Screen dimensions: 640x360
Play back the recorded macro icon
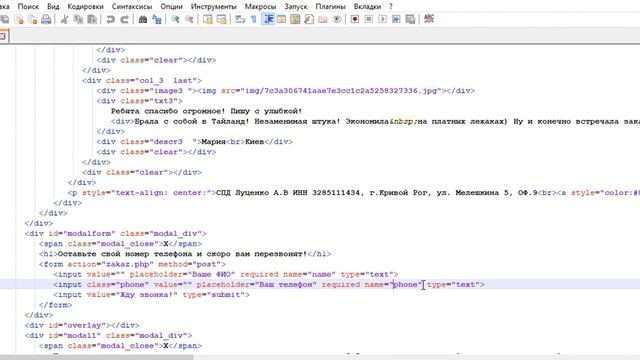(x=382, y=19)
